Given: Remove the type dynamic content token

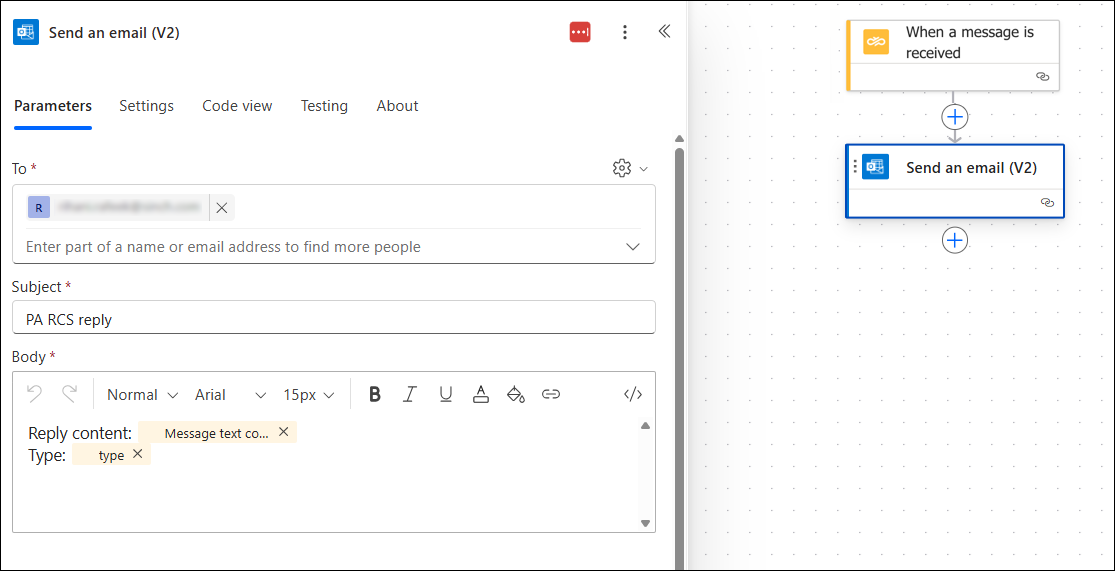Looking at the screenshot, I should point(137,454).
